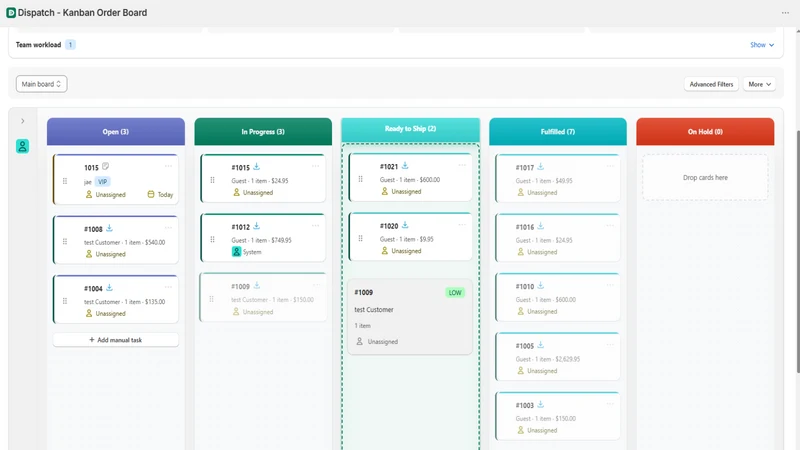This screenshot has width=800, height=450.
Task: Open three-dot menu on order #1021 card
Action: [462, 165]
